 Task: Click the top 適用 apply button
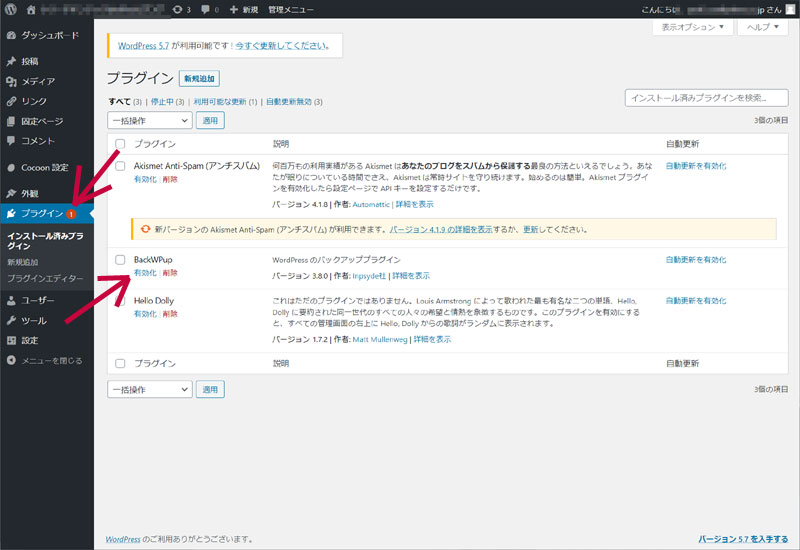(x=210, y=120)
